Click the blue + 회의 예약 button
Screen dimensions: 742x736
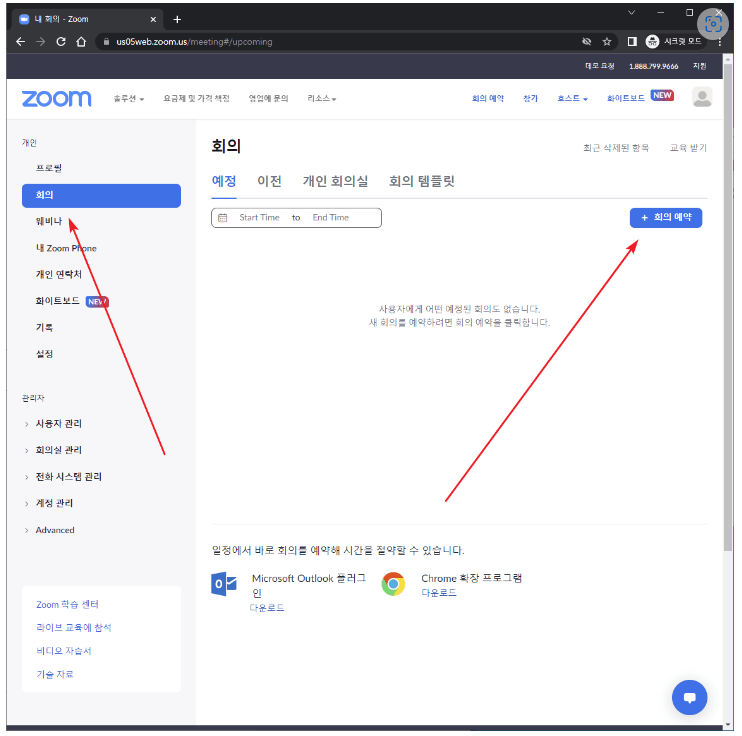point(665,218)
